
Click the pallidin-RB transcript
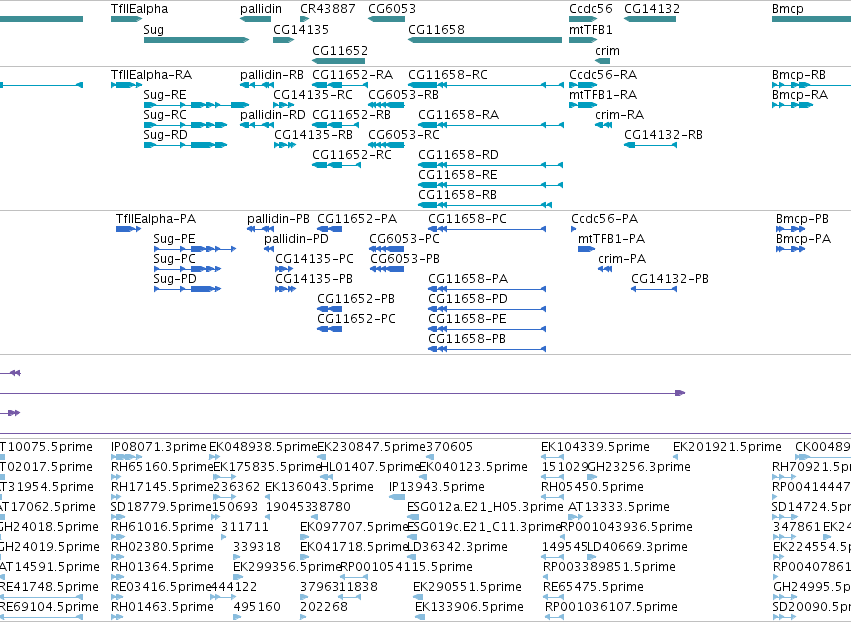[x=257, y=85]
